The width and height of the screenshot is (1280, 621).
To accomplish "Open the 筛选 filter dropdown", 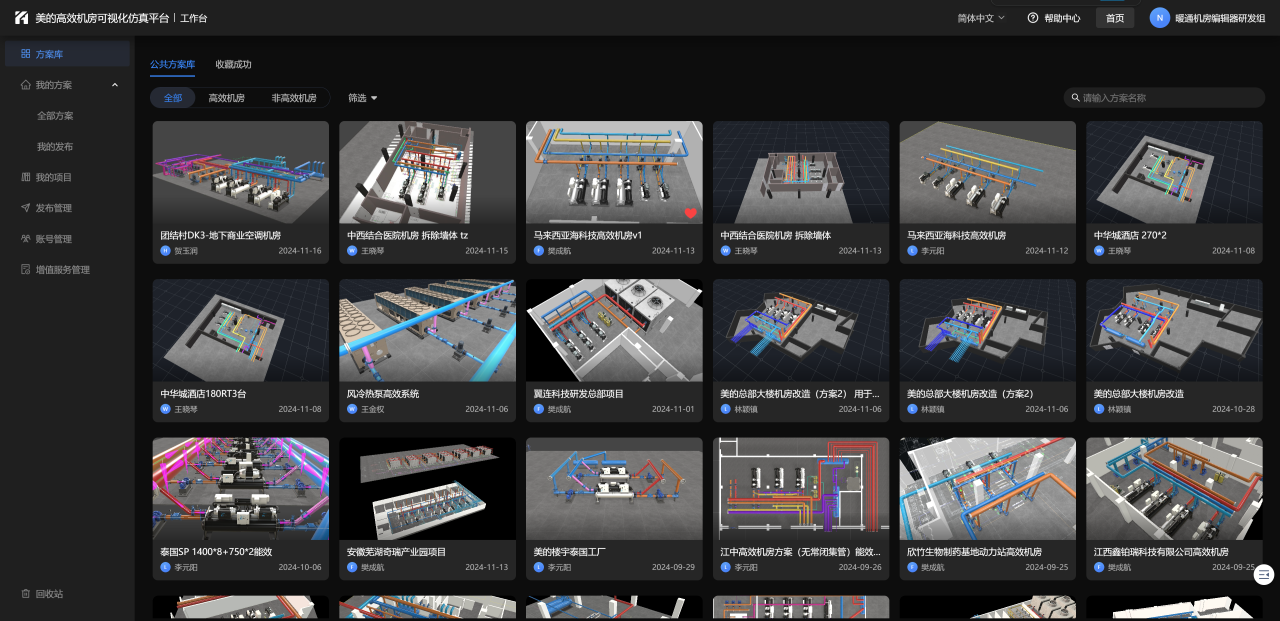I will tap(363, 98).
